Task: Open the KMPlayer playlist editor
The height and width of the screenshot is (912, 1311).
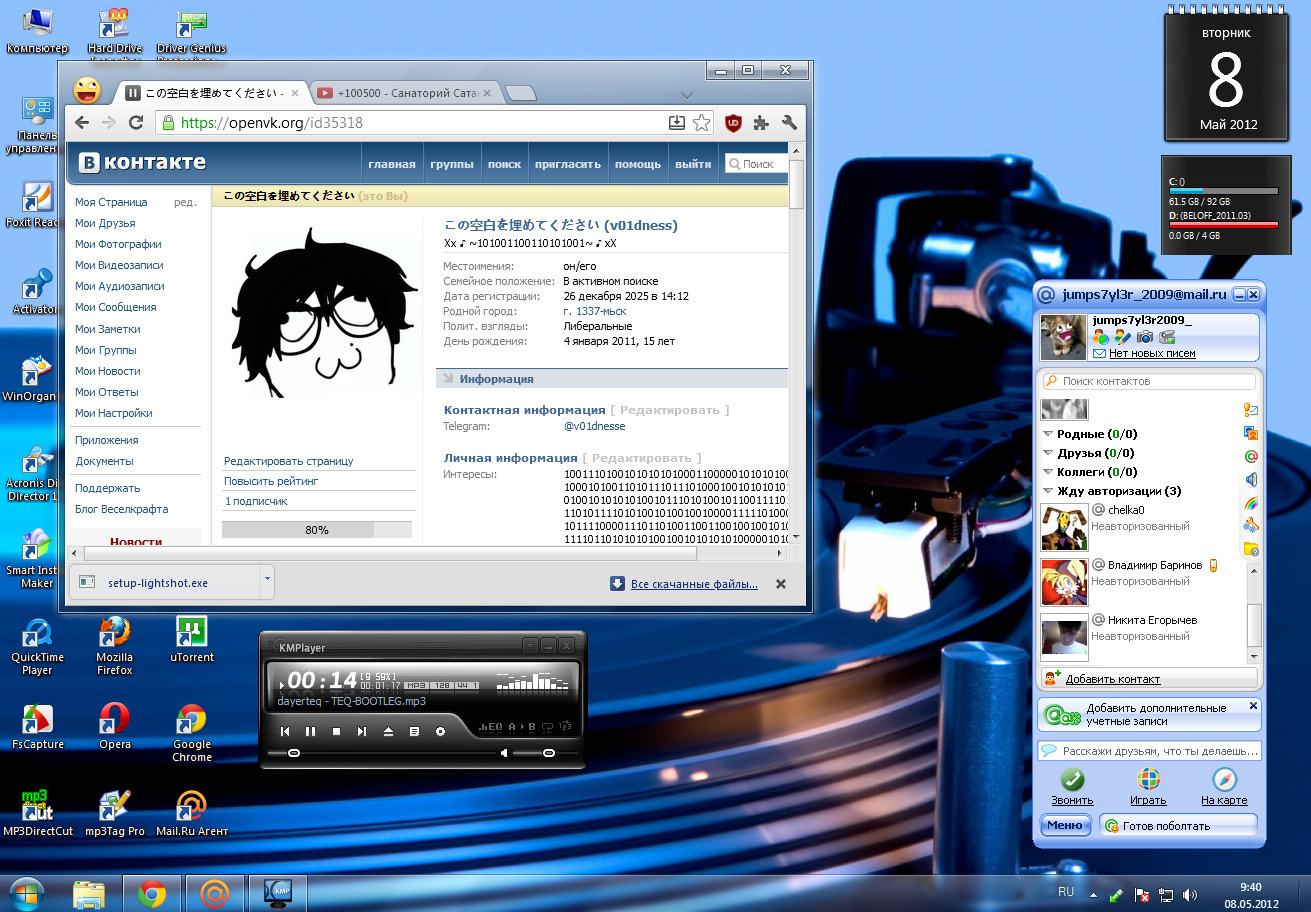Action: 414,732
